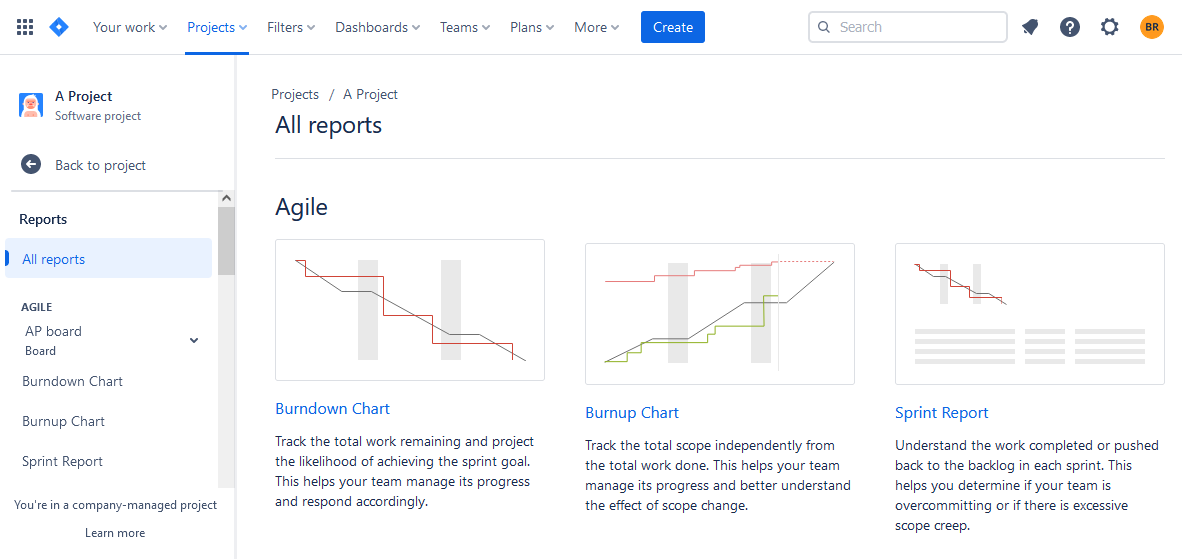Click Back to project
Image resolution: width=1182 pixels, height=559 pixels.
(x=100, y=165)
